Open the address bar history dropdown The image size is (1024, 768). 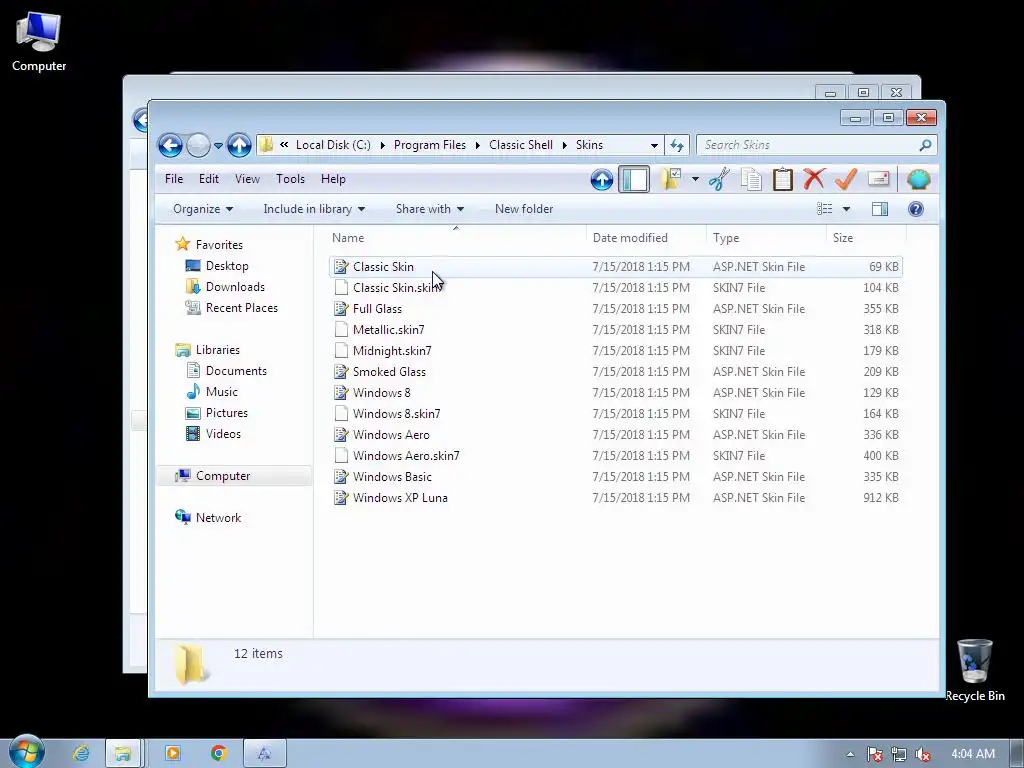tap(654, 146)
